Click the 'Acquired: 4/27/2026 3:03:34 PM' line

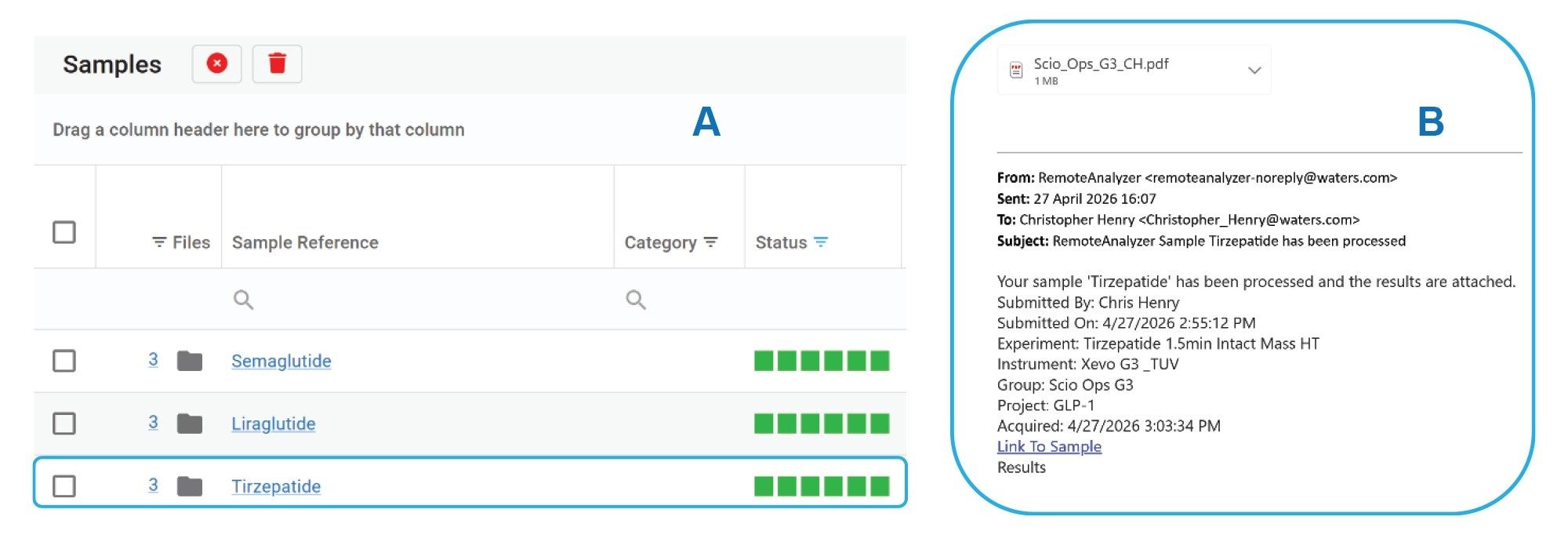coord(1109,426)
